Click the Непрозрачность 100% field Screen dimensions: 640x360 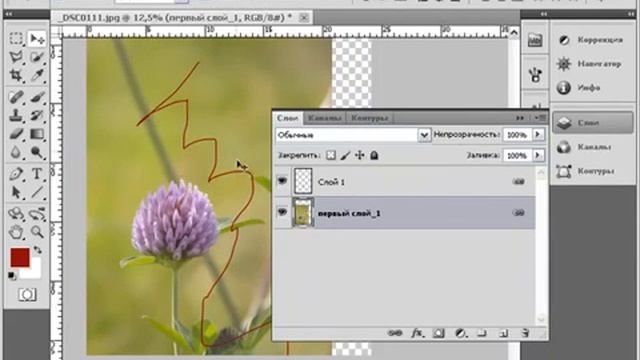(517, 134)
